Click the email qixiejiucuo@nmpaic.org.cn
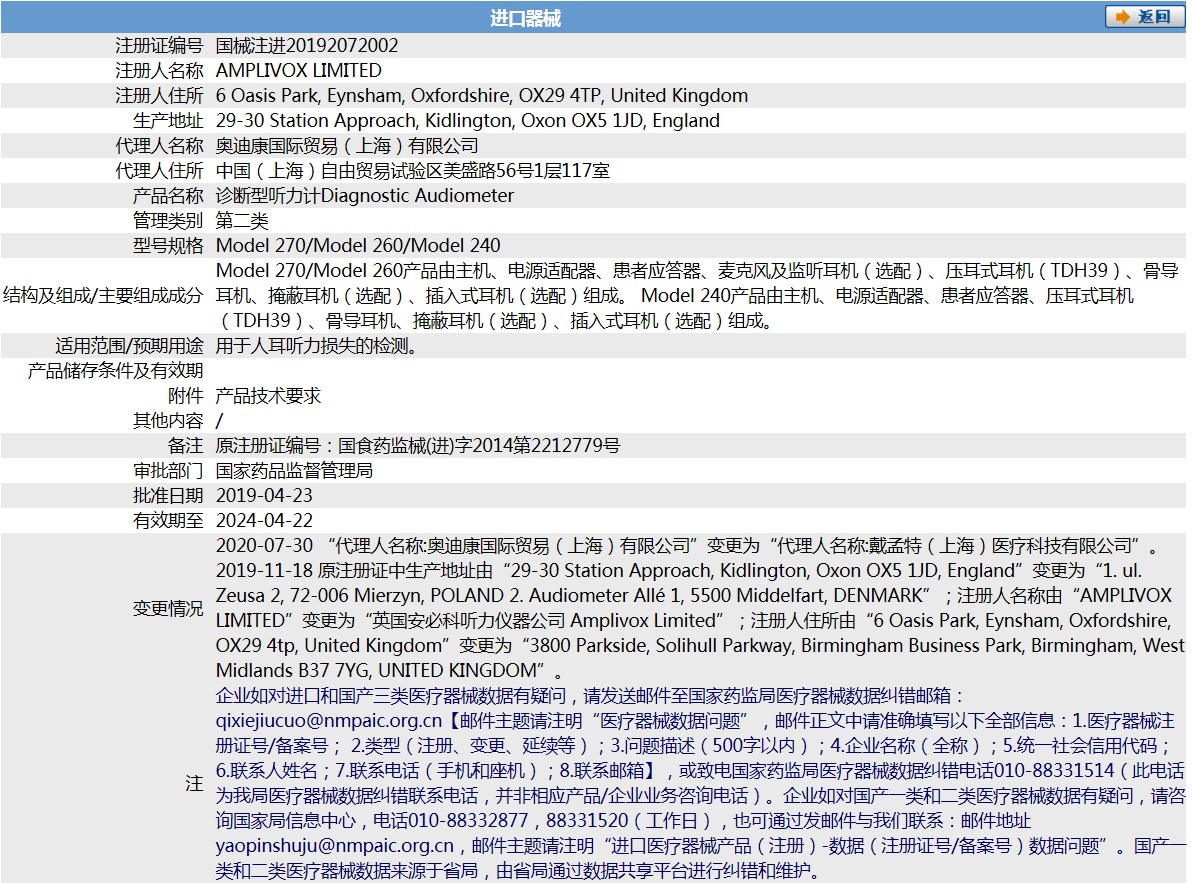Viewport: 1192px width, 883px height. 328,721
